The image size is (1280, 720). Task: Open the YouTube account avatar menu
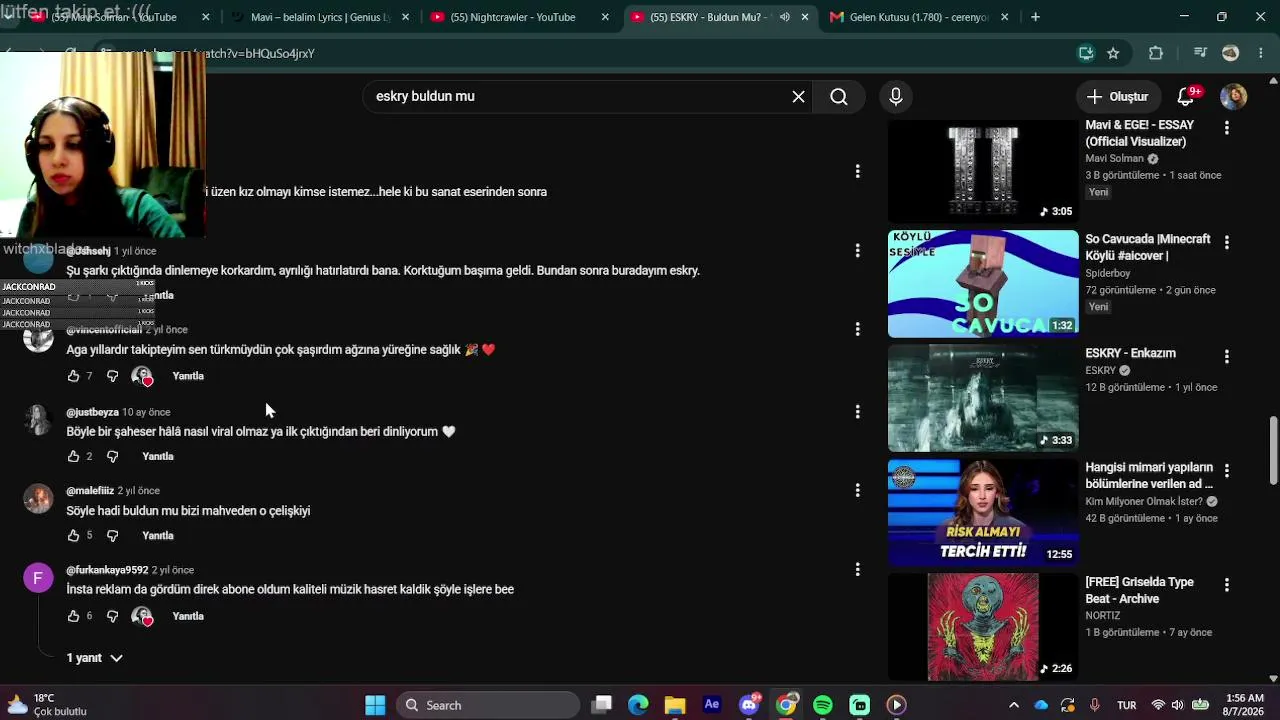(1233, 96)
